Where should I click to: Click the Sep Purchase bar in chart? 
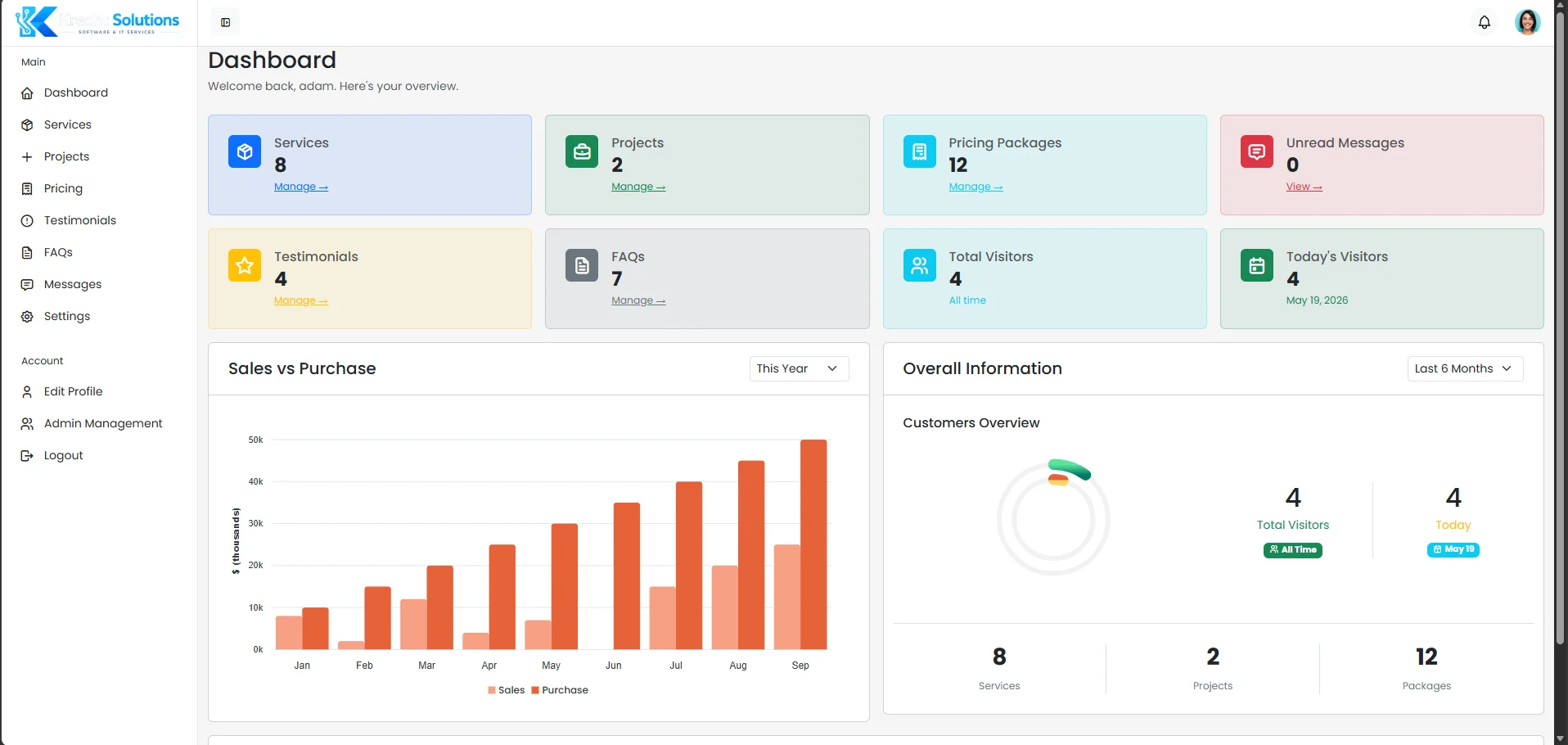point(813,544)
